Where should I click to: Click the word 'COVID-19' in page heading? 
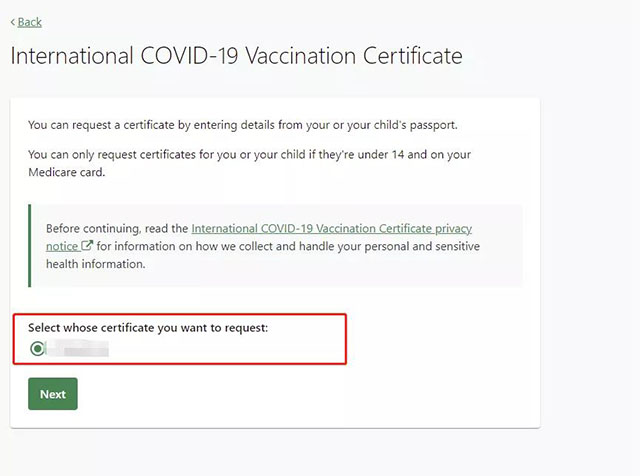[189, 56]
